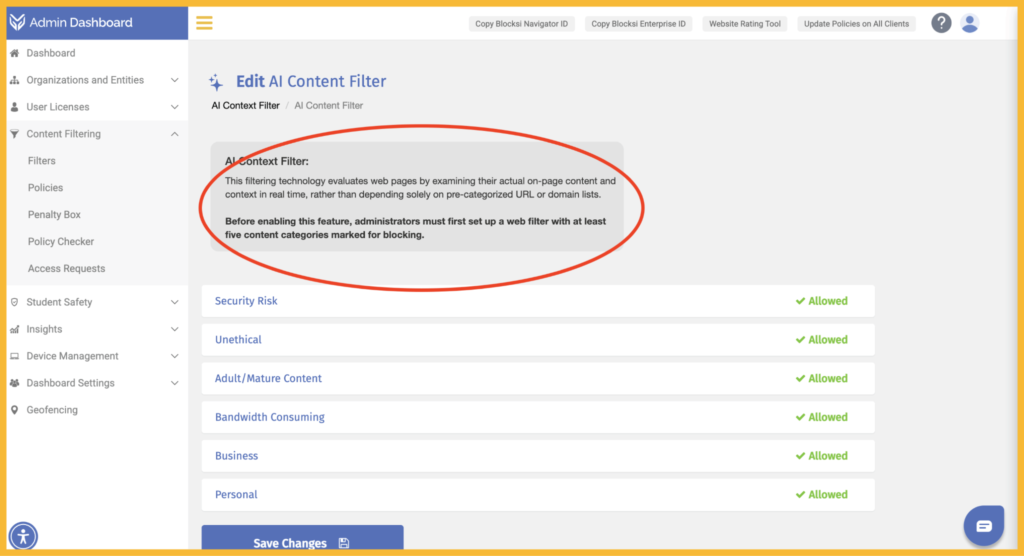
Task: Click Update Policies on All Clients
Action: [856, 24]
